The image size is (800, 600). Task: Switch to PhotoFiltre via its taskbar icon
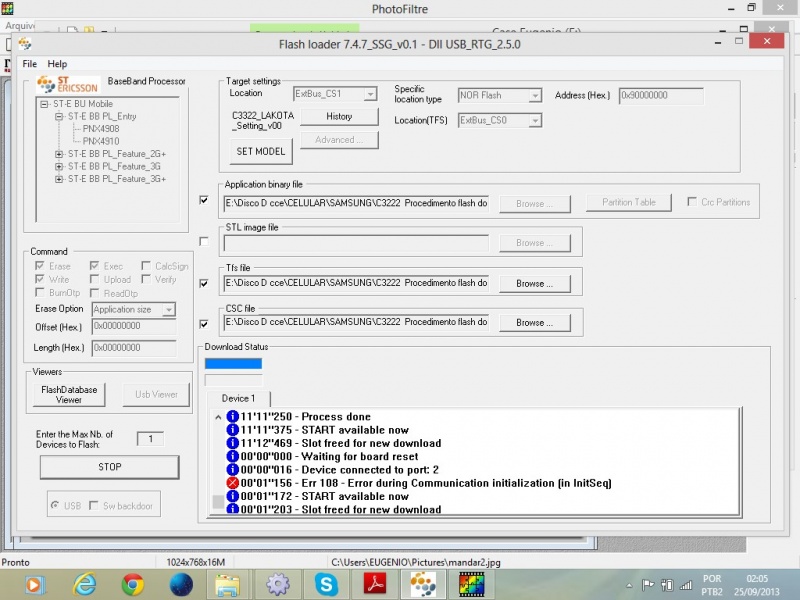coord(471,584)
